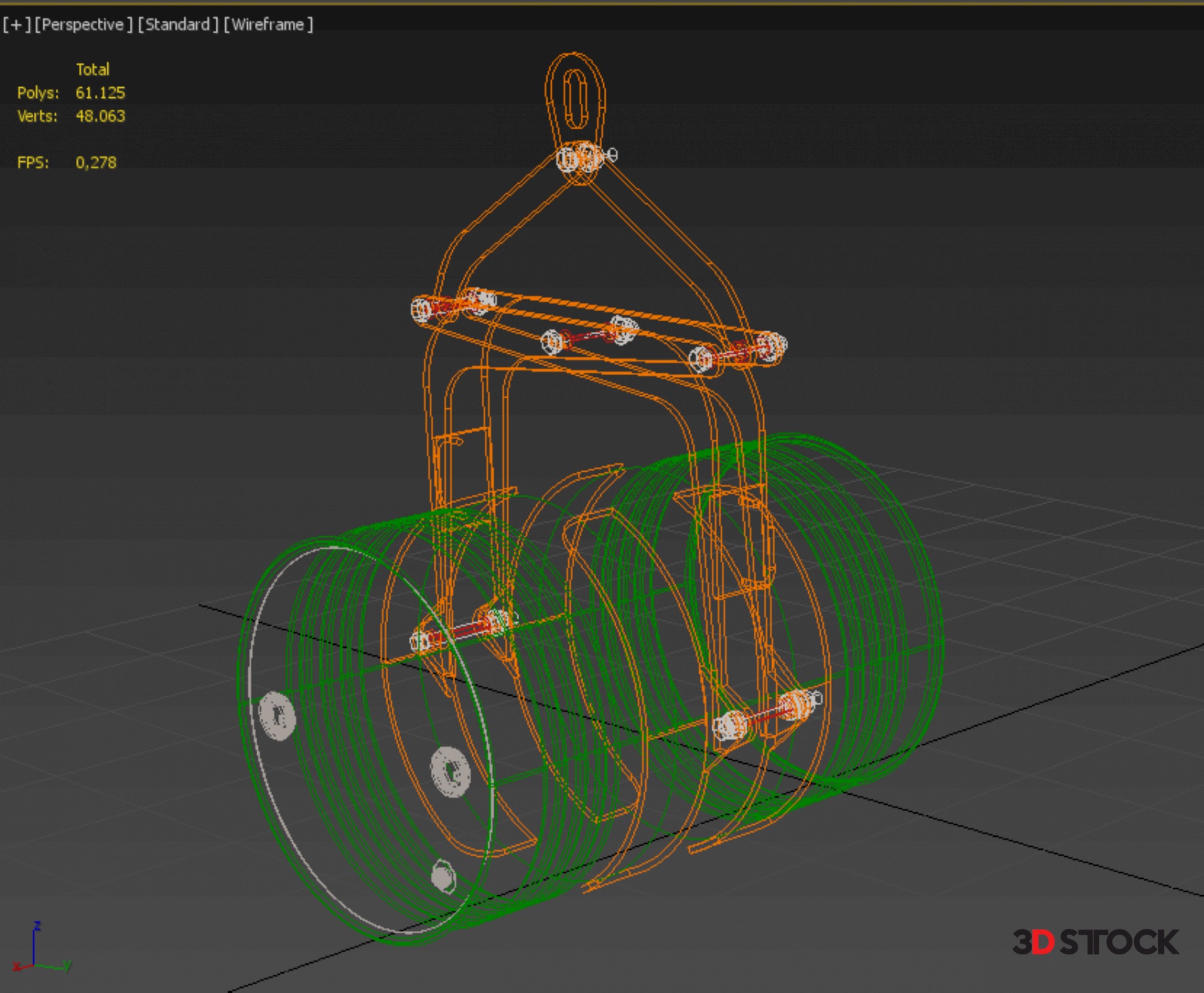Open the Perspective point-of-view viewport menu
This screenshot has height=993, width=1204.
point(83,24)
